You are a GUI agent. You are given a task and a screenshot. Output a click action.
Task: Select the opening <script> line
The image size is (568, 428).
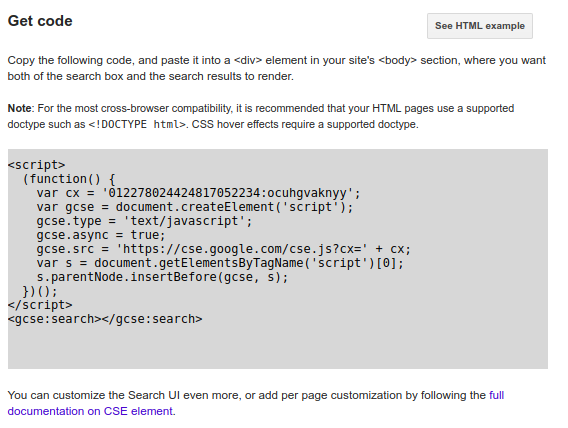point(36,165)
